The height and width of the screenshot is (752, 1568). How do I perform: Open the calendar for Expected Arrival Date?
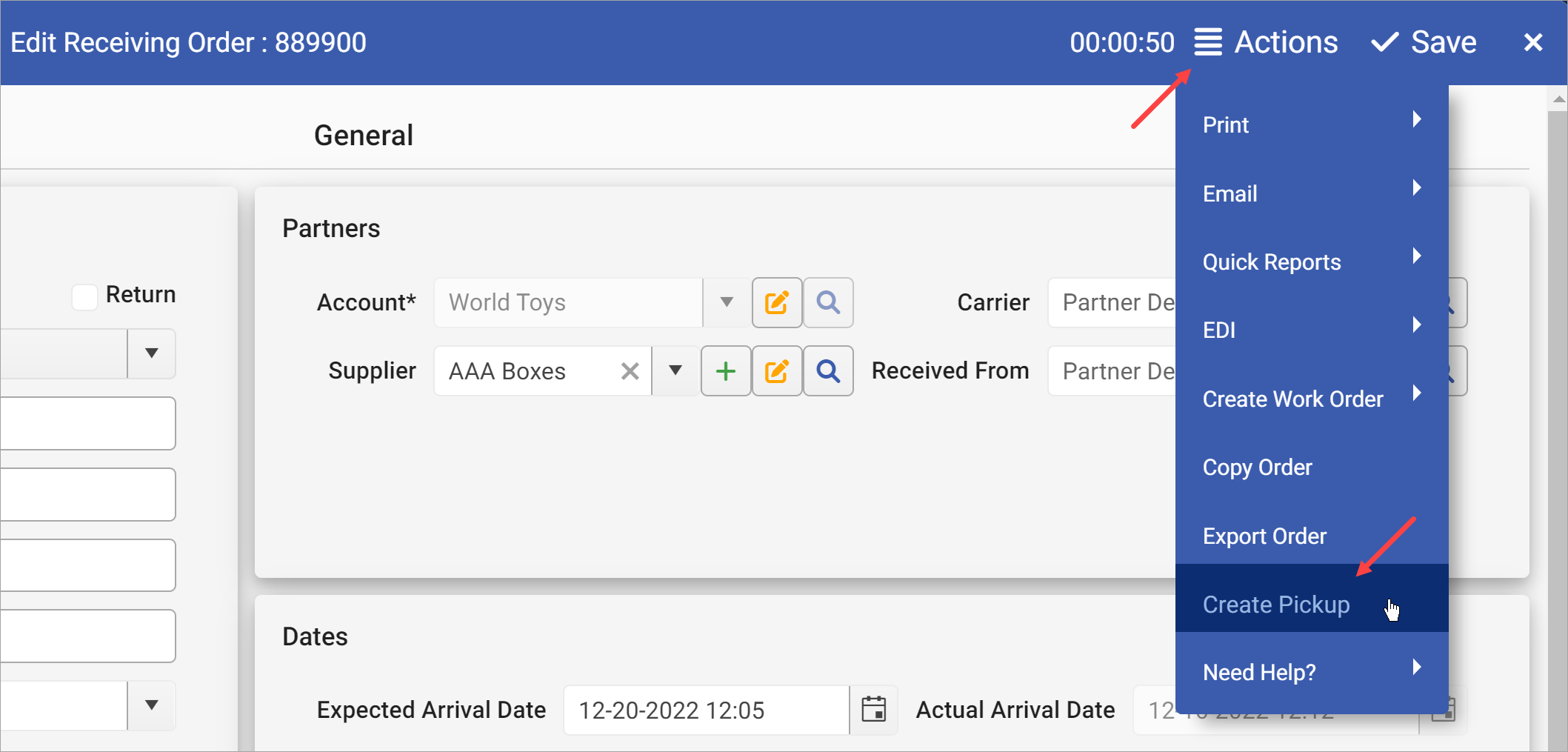click(873, 709)
